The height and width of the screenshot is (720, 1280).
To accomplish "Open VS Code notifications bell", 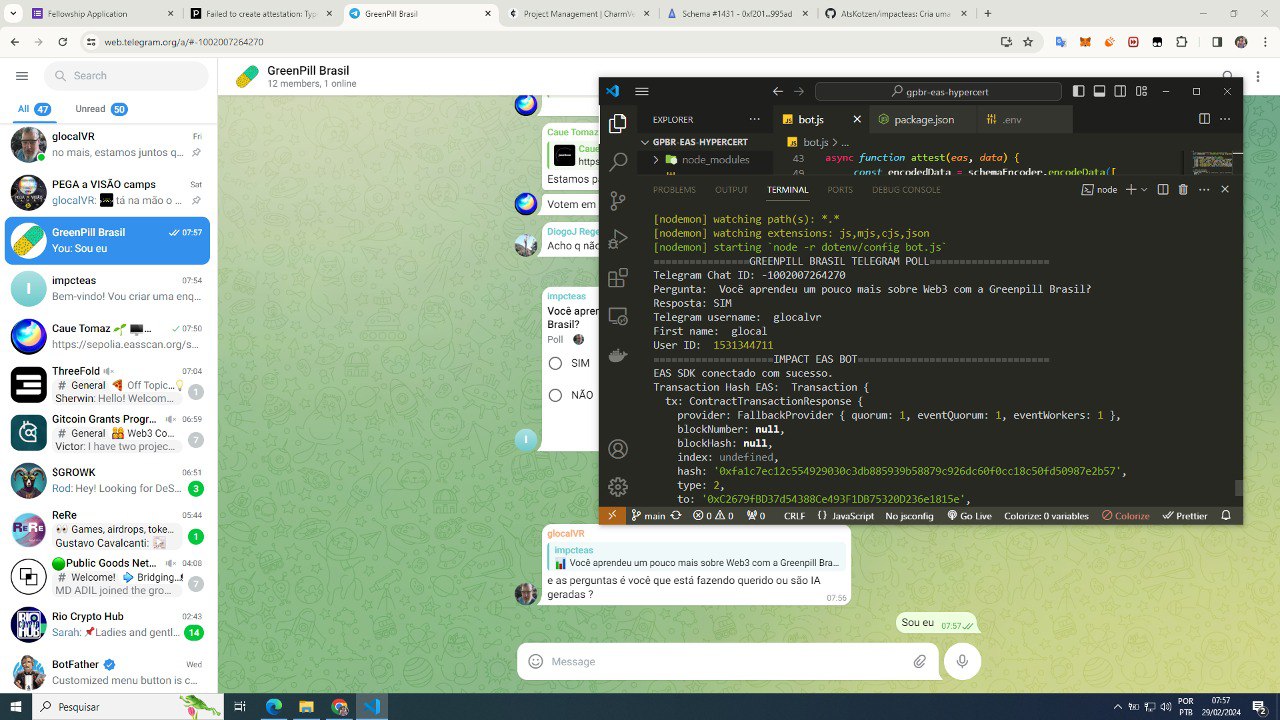I will point(1226,516).
